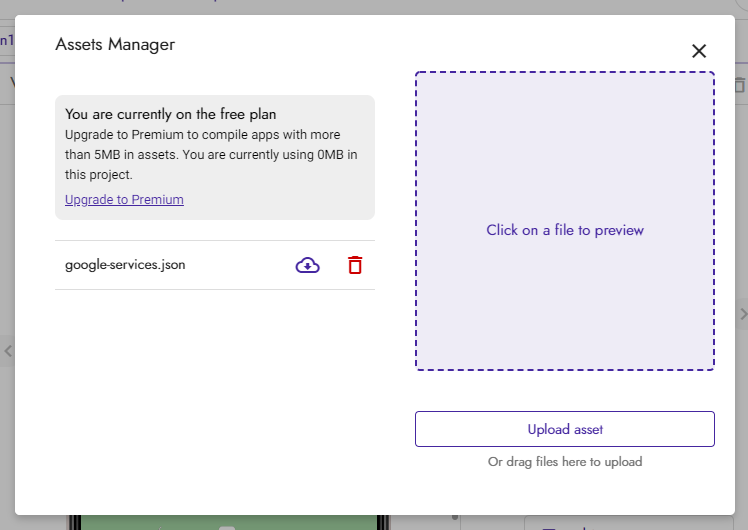The image size is (748, 530).
Task: Select the google-services.json file name
Action: tap(125, 265)
